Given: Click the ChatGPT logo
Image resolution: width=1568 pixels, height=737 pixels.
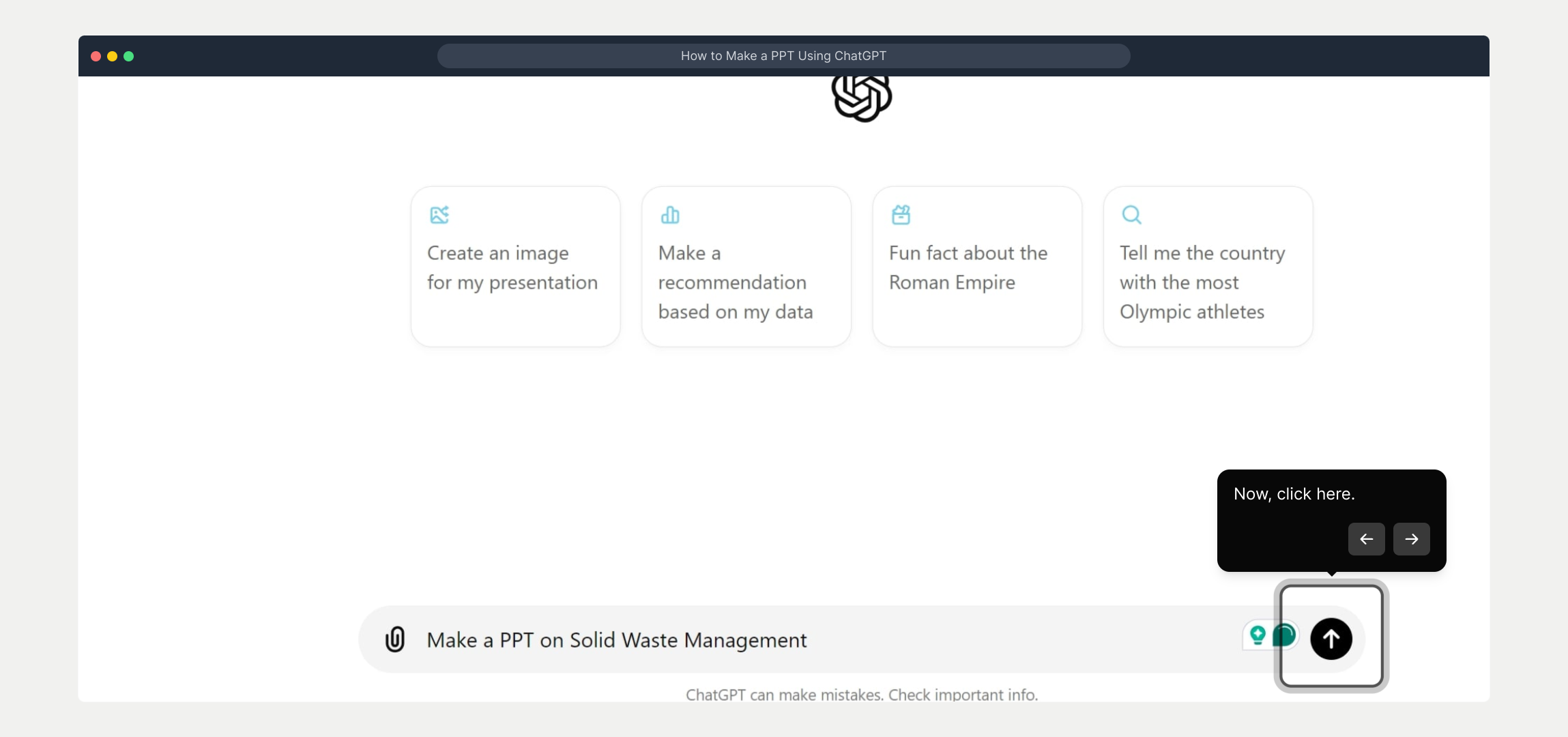Looking at the screenshot, I should (860, 99).
